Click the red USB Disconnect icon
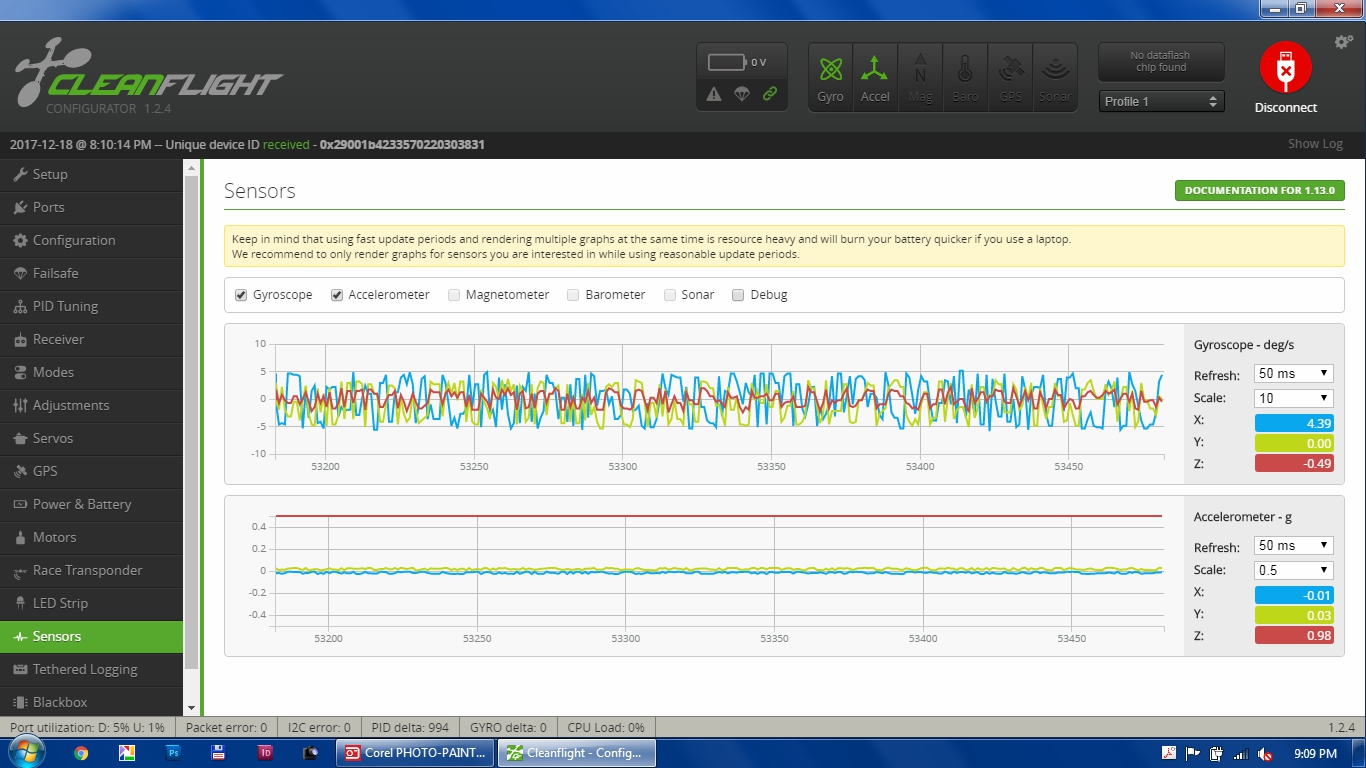The image size is (1366, 768). click(x=1285, y=68)
